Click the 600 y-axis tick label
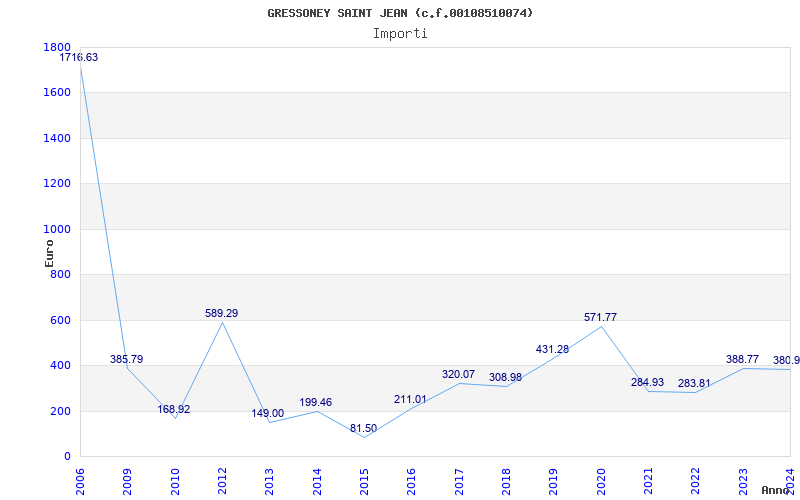Image resolution: width=800 pixels, height=500 pixels. 61,320
